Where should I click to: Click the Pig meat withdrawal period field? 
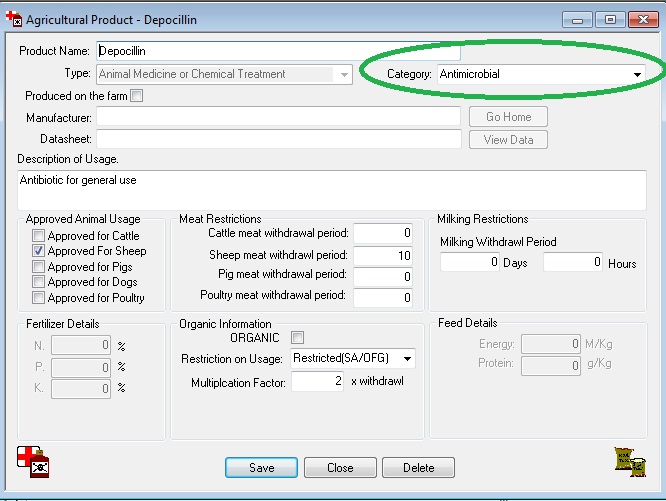click(382, 277)
